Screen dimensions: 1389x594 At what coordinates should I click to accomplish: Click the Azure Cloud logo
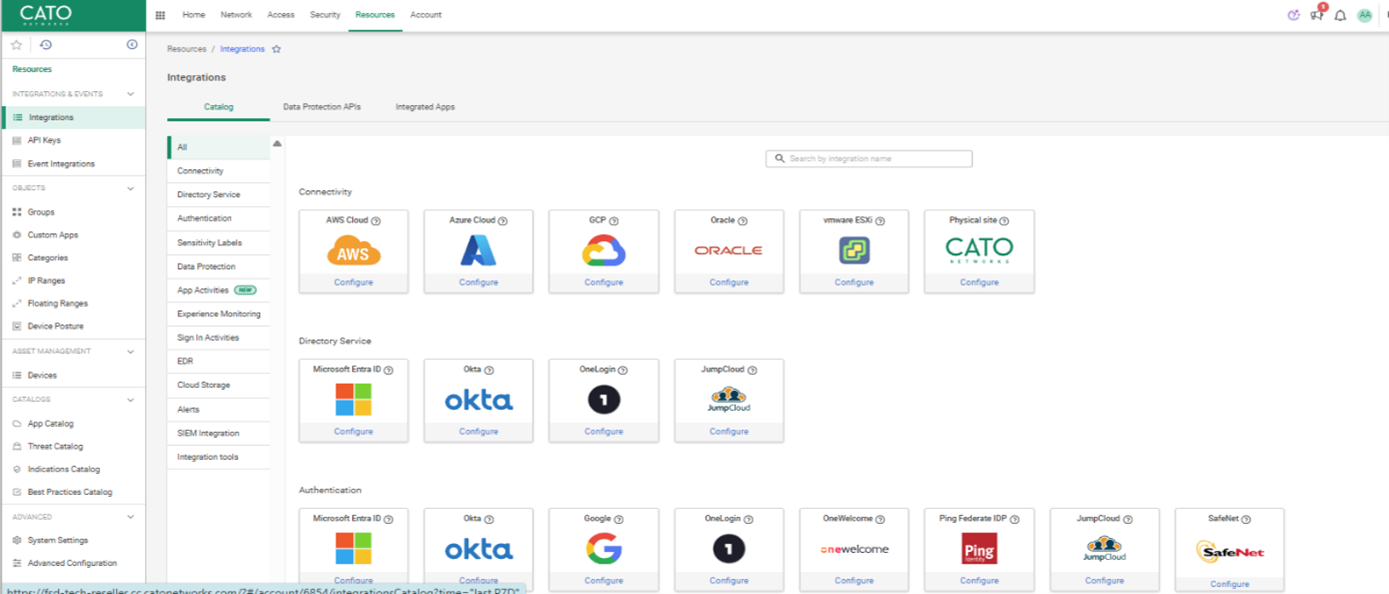(x=478, y=250)
